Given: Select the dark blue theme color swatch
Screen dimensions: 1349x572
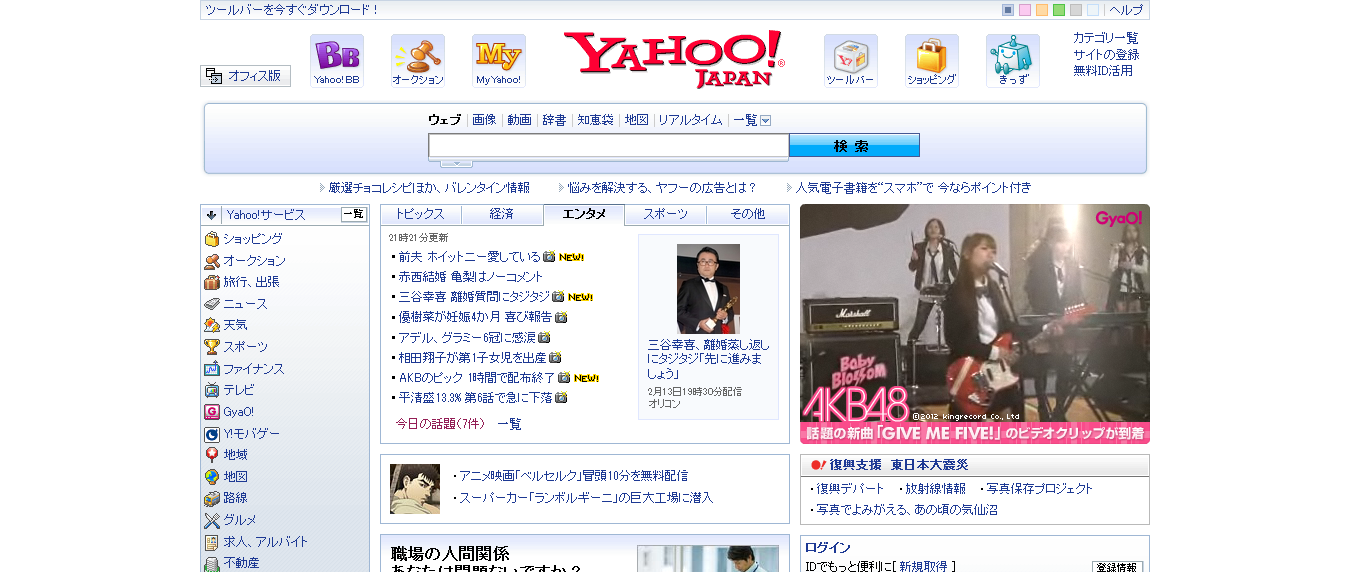Looking at the screenshot, I should tap(1008, 10).
